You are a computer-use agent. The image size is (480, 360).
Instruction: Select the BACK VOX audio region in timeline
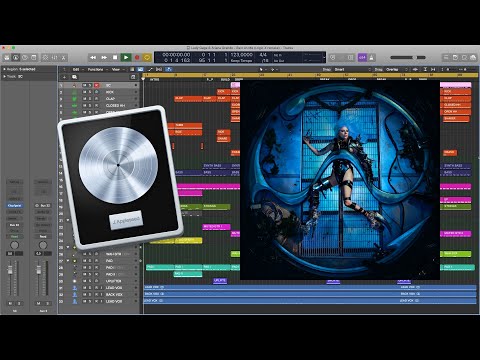point(310,294)
